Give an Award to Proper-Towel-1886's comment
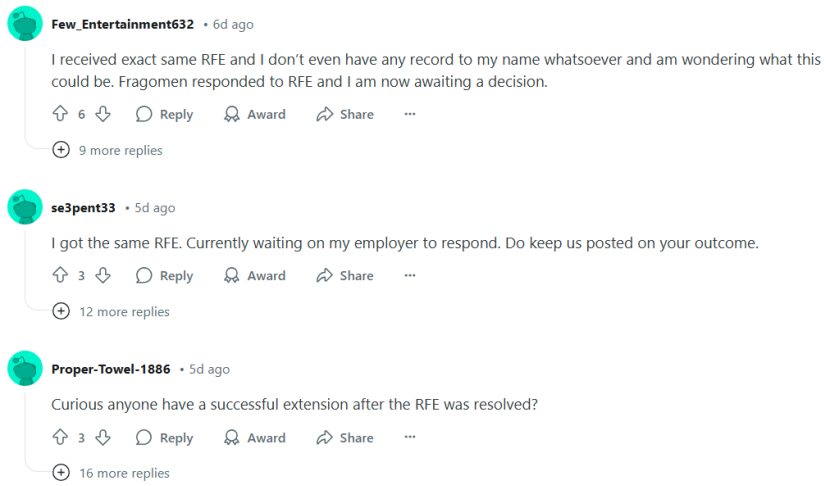Viewport: 830px width, 486px height. (x=254, y=438)
